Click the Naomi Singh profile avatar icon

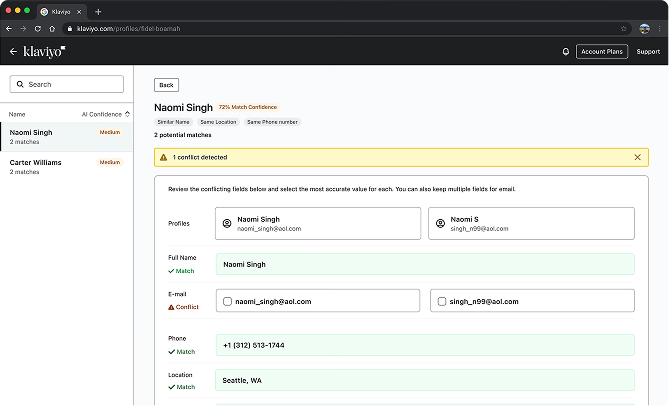coord(227,223)
